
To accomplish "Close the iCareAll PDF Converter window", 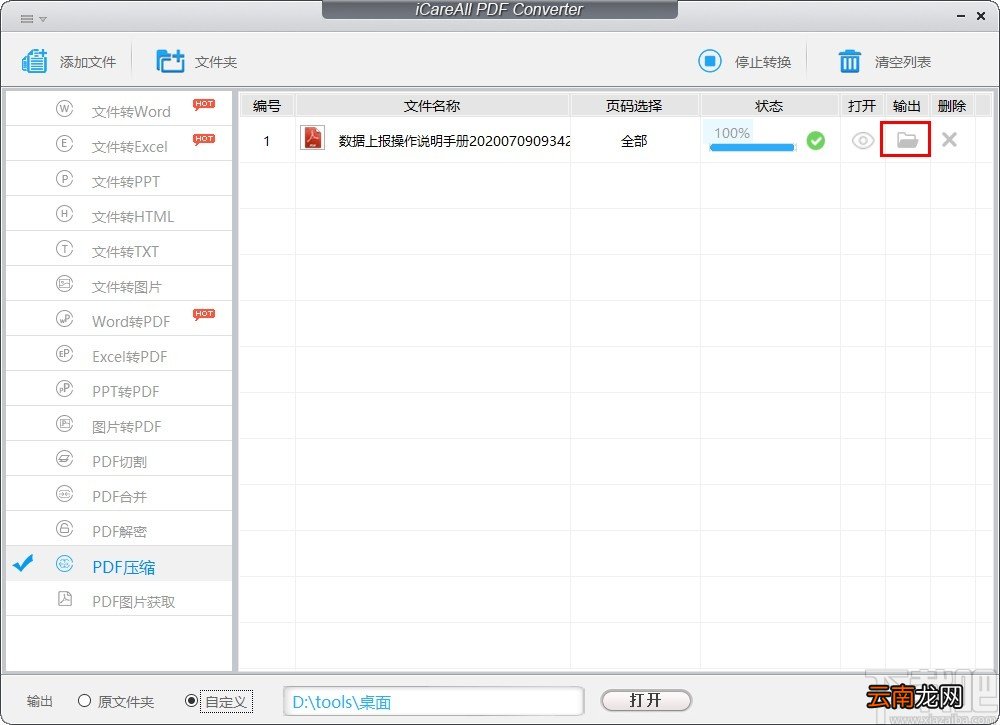I will tap(981, 16).
